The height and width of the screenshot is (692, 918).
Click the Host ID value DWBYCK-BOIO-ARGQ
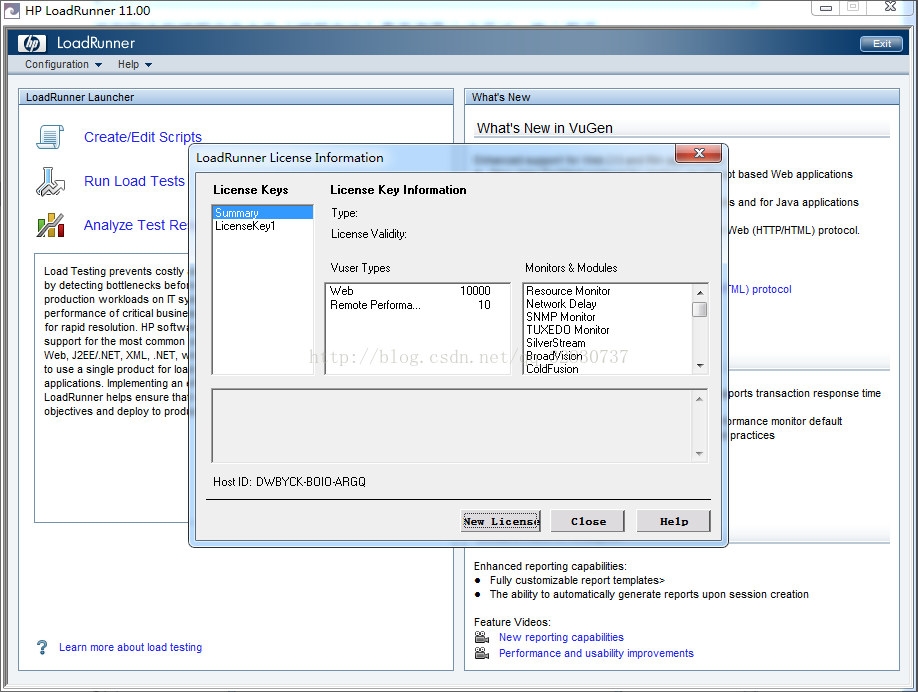[x=311, y=482]
